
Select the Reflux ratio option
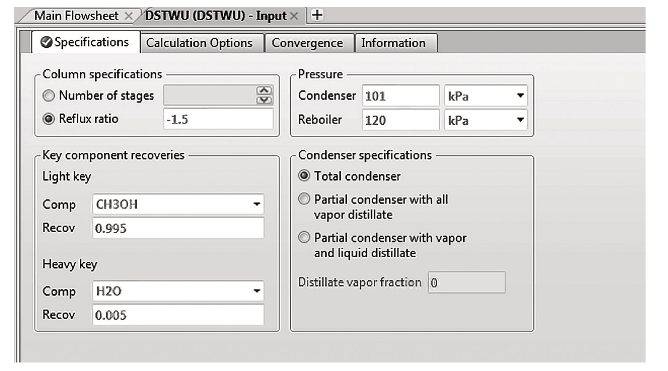(49, 119)
